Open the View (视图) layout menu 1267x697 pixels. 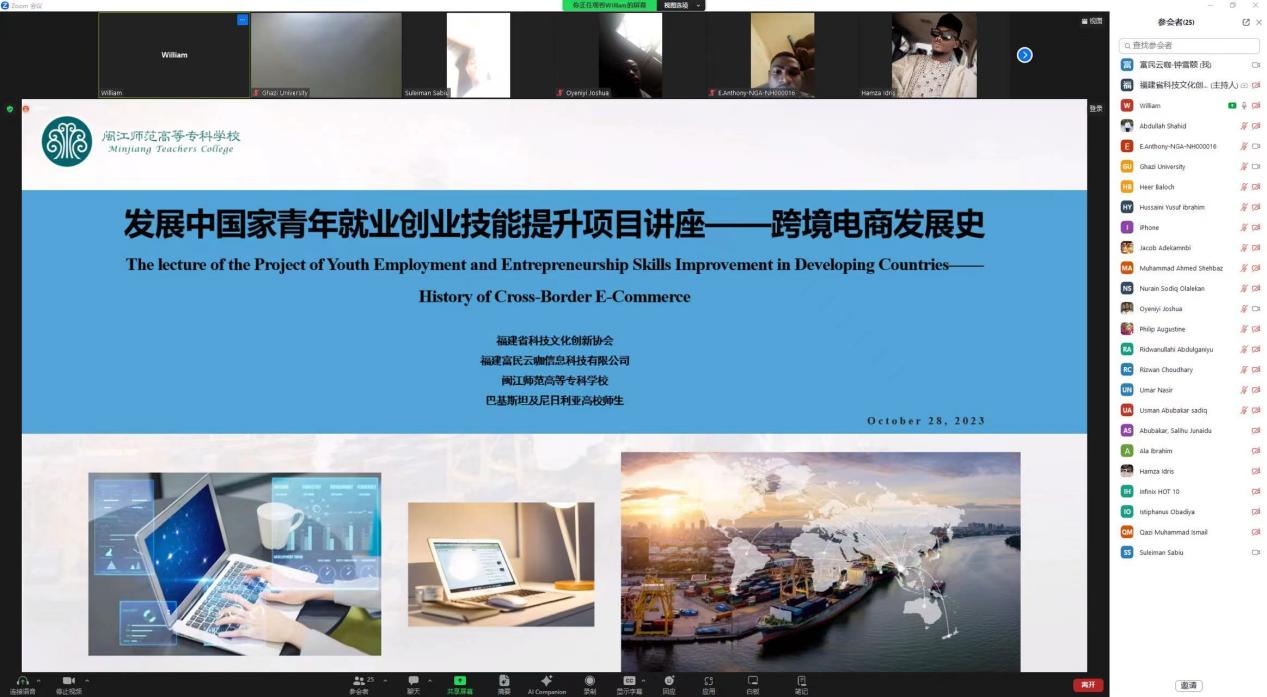coord(1092,21)
